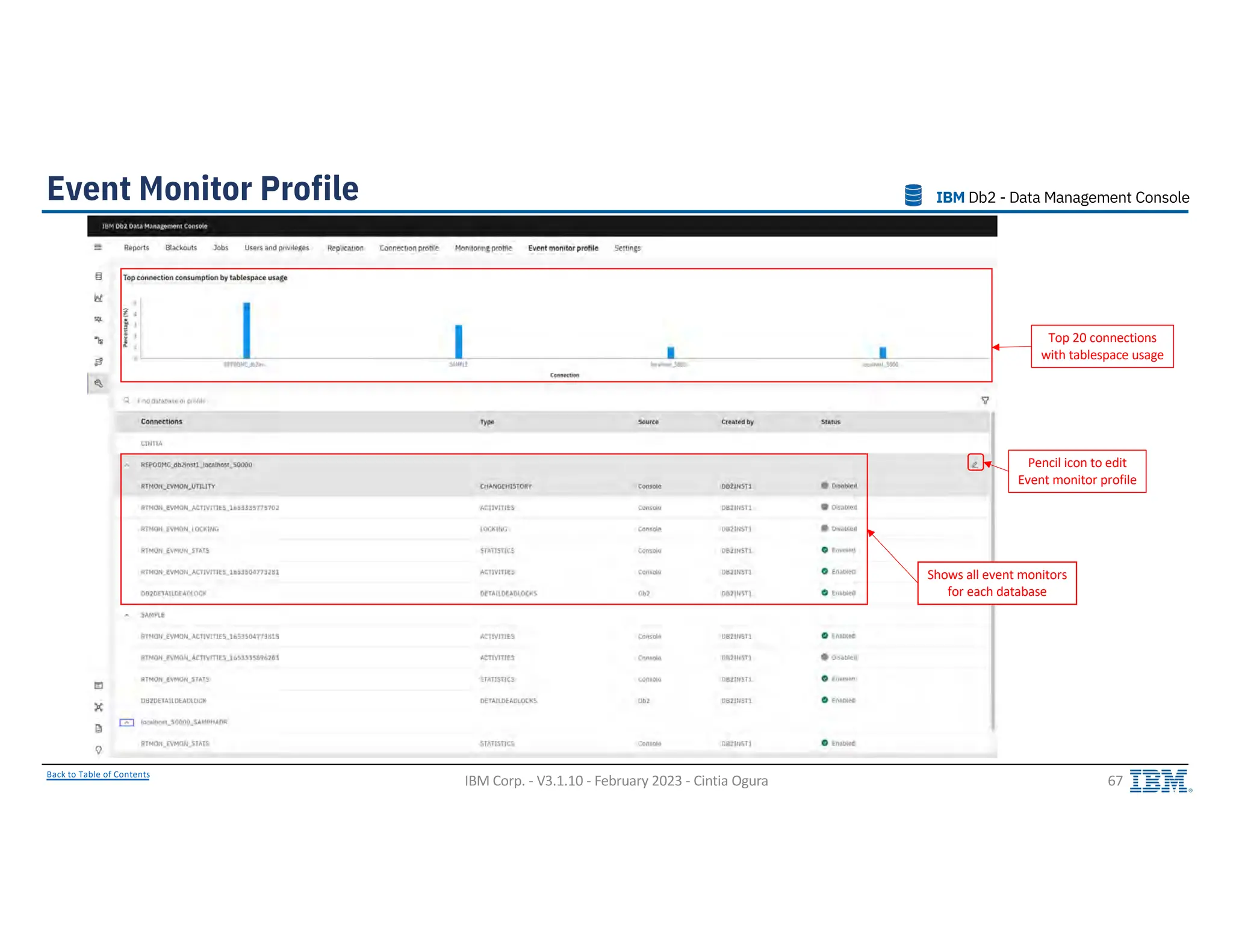Switch to the Monitoring profile tab
Viewport: 1233px width, 952px height.
pos(483,248)
